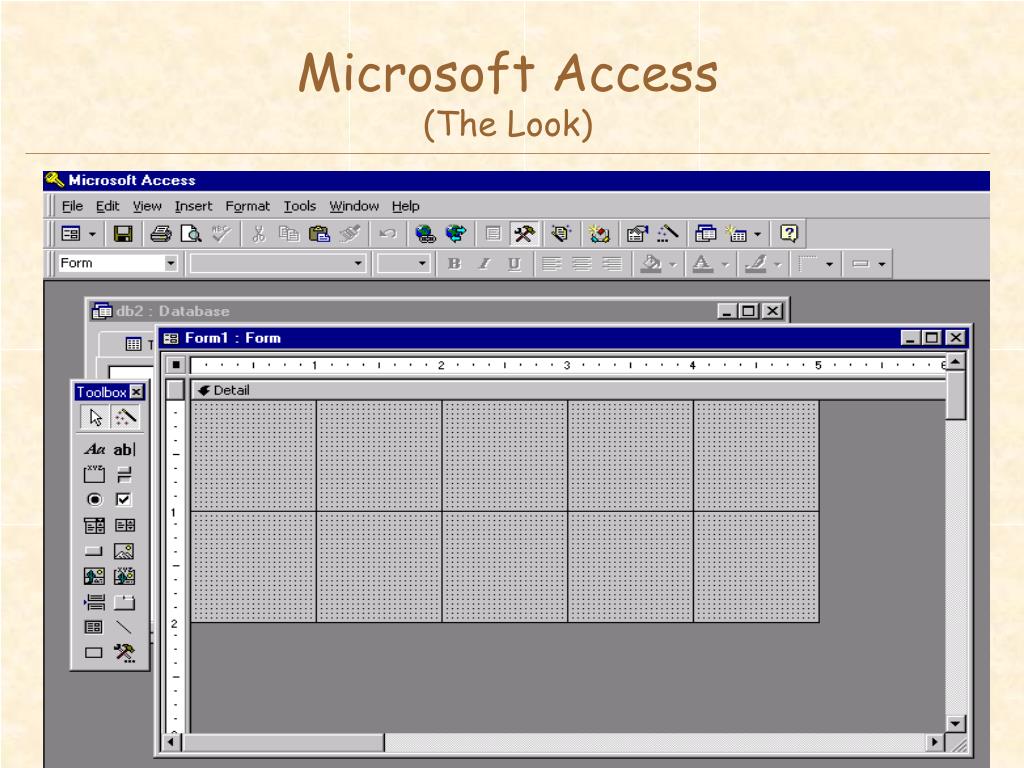The height and width of the screenshot is (768, 1024).
Task: Click the Save toolbar icon
Action: (123, 234)
